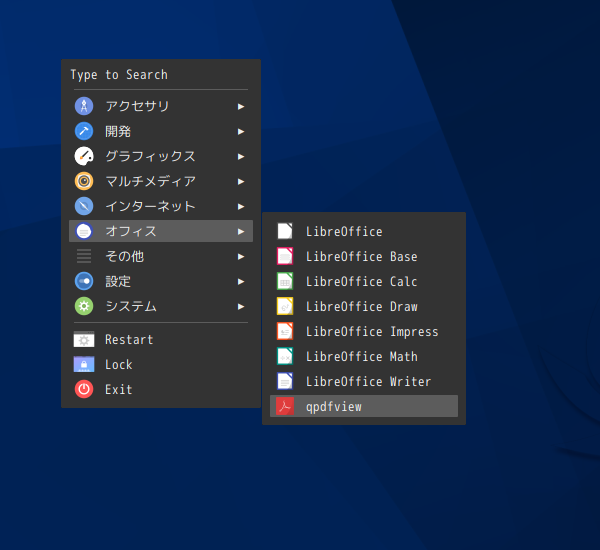Expand the その他 submenu arrow
The height and width of the screenshot is (550, 600).
241,256
